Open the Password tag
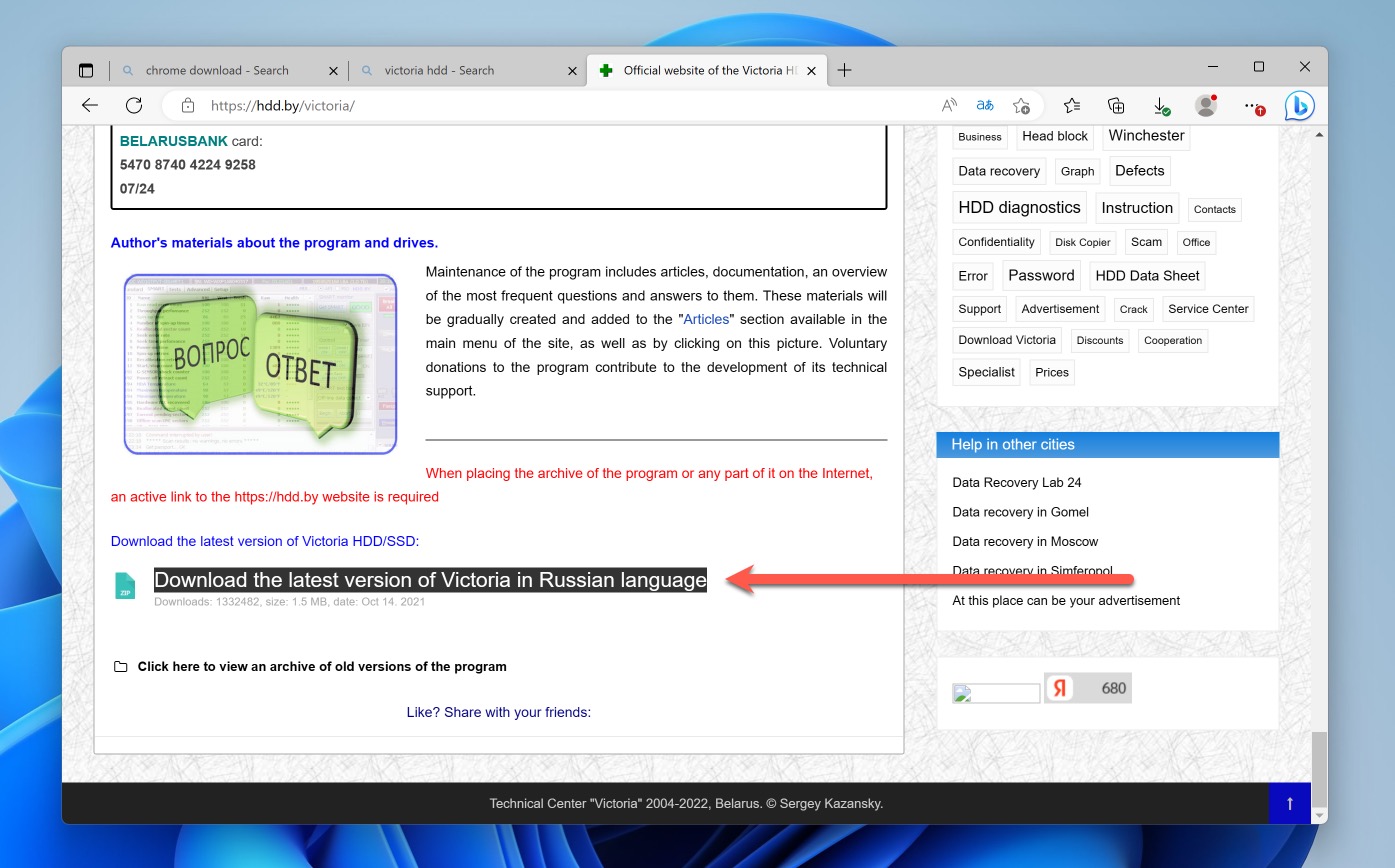1395x868 pixels. click(x=1041, y=275)
